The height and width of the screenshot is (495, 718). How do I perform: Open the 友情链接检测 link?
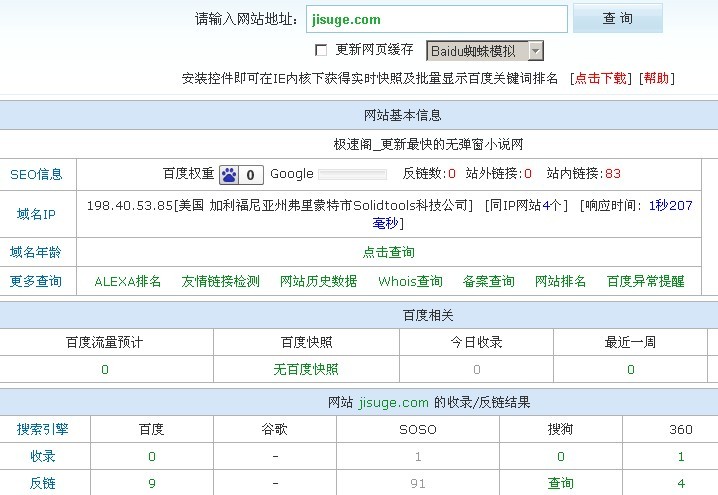220,281
